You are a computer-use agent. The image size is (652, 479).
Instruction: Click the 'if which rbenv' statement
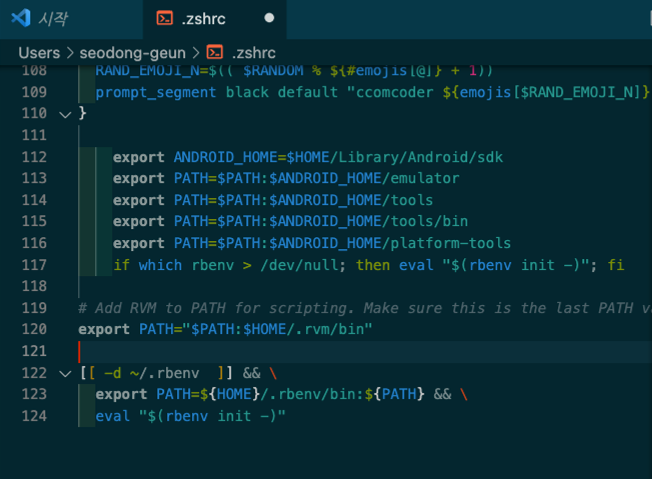[x=369, y=265]
